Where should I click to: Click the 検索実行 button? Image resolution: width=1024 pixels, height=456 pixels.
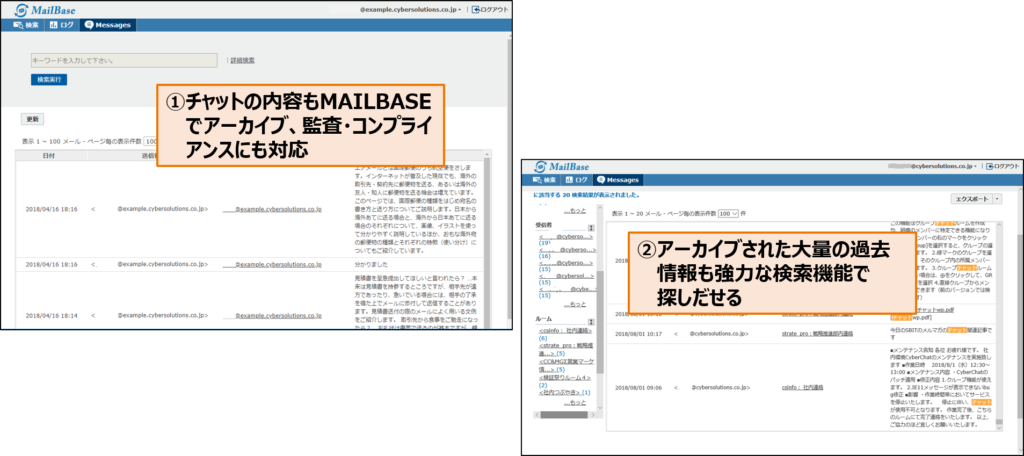pyautogui.click(x=49, y=80)
